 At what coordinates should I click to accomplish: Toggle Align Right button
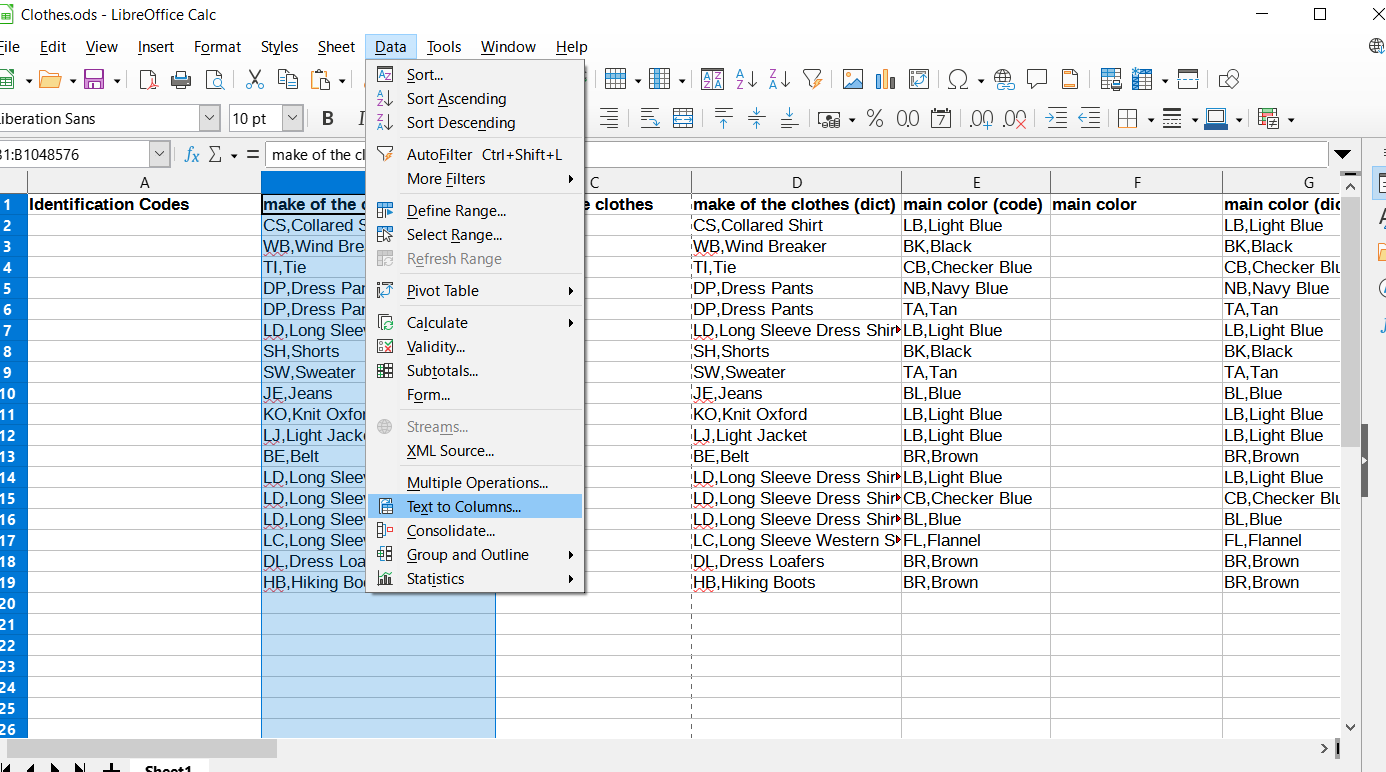(x=608, y=119)
